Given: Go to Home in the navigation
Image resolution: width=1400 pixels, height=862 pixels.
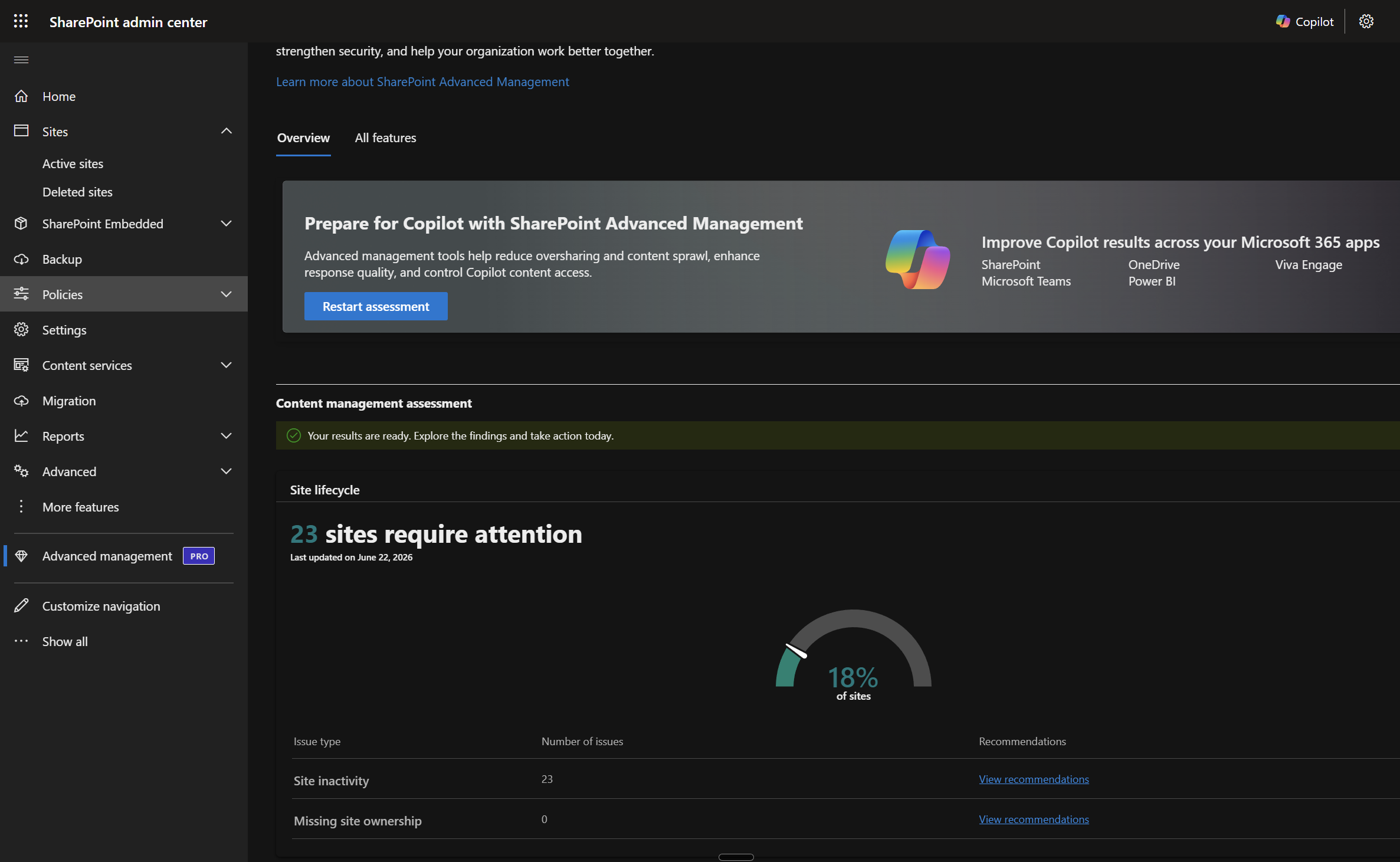Looking at the screenshot, I should (x=59, y=96).
